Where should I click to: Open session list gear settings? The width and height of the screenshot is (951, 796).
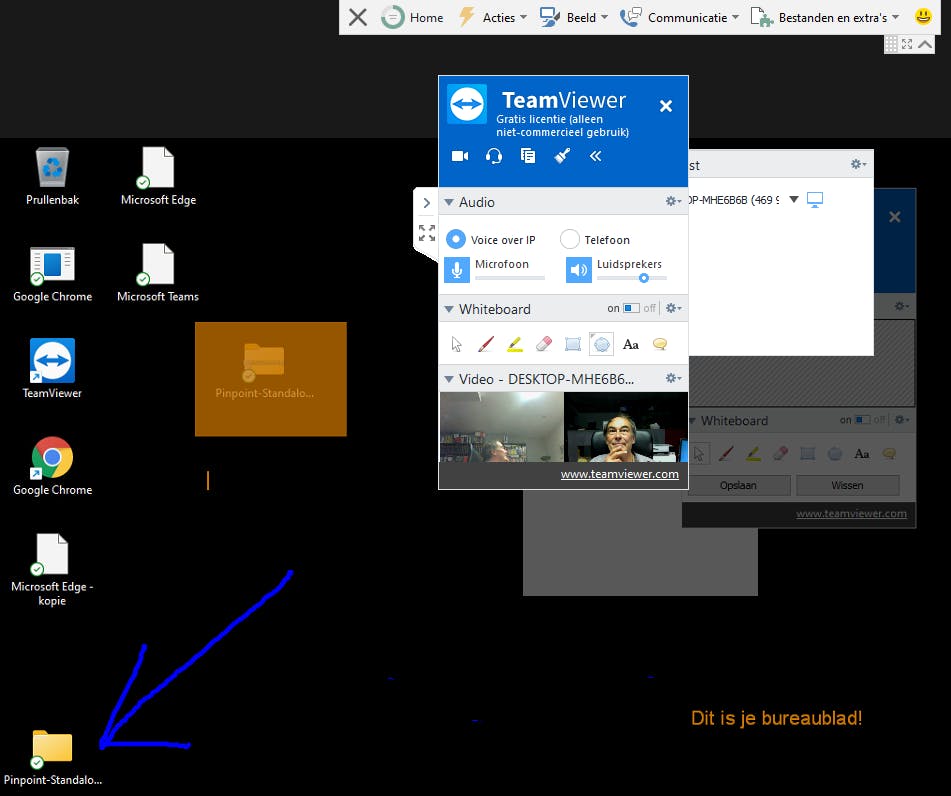pyautogui.click(x=858, y=164)
